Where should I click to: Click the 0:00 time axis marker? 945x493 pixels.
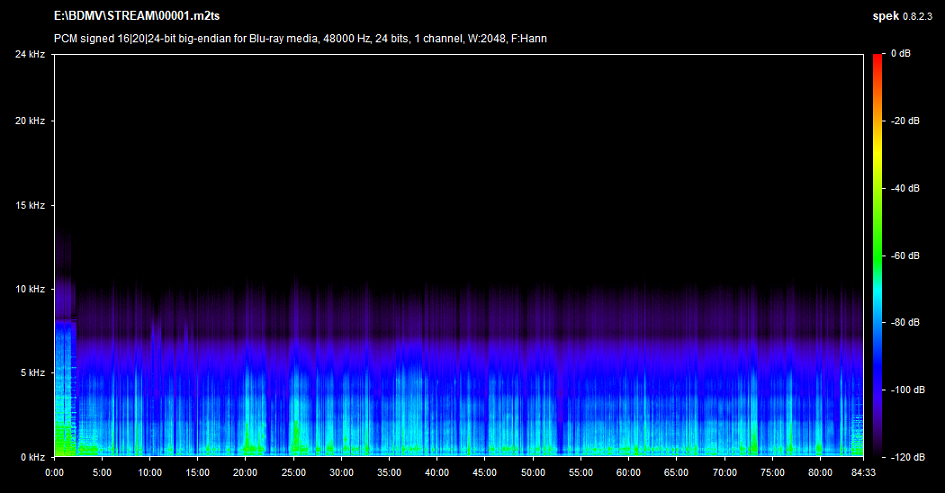click(55, 472)
